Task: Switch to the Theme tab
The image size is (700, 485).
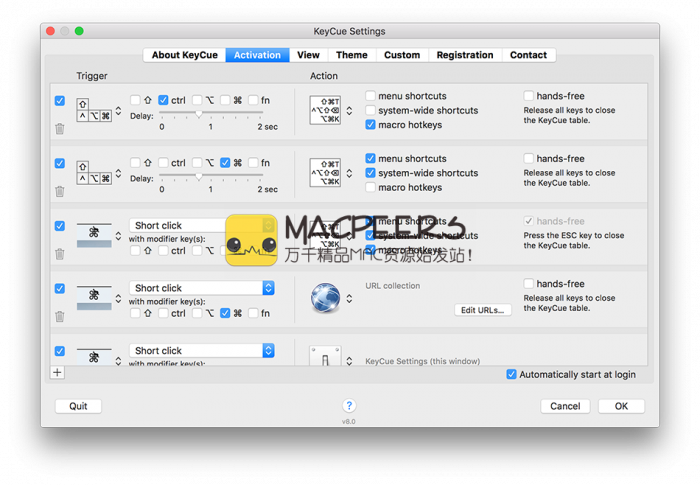Action: tap(351, 55)
